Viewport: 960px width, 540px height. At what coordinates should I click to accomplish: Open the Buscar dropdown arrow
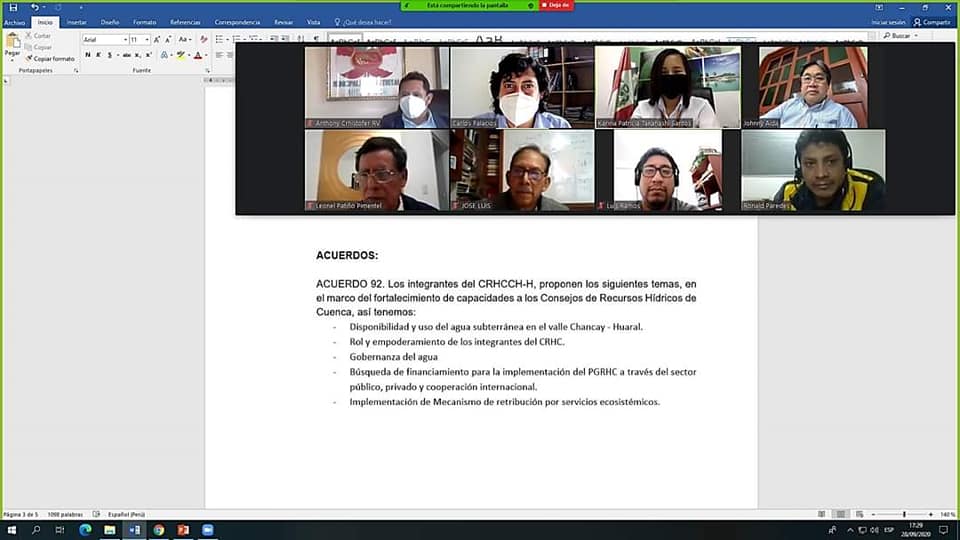point(914,35)
